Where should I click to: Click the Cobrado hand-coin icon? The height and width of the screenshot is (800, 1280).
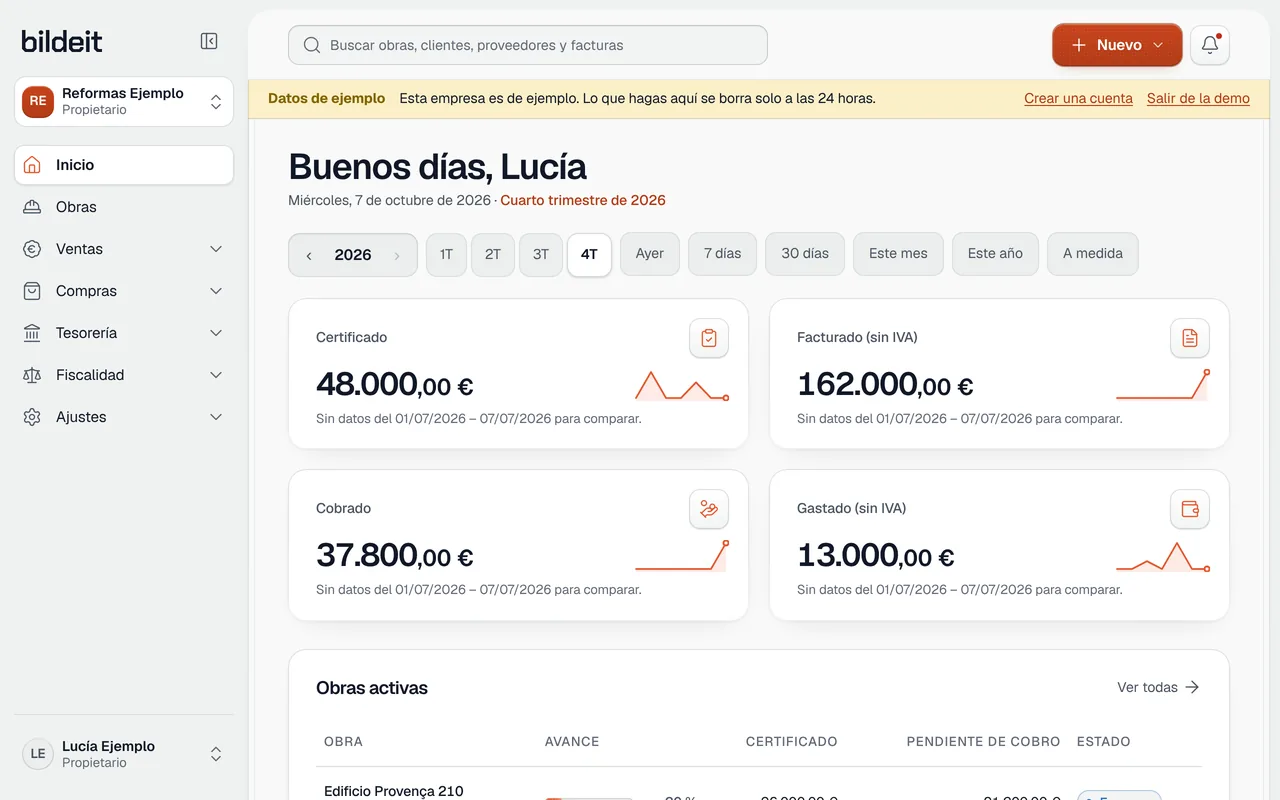[x=709, y=509]
